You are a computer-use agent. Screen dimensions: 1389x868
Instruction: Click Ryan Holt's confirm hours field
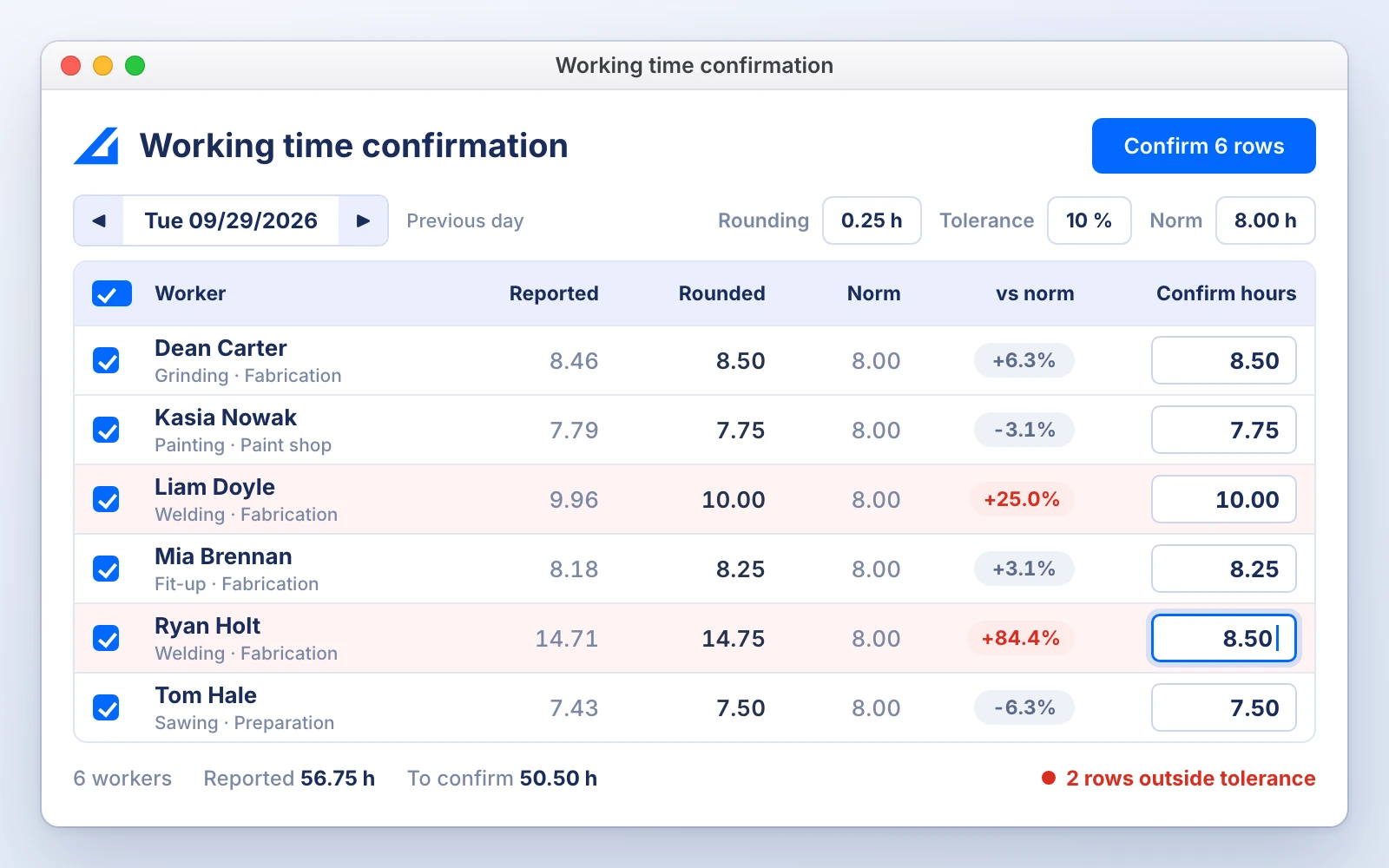point(1223,638)
